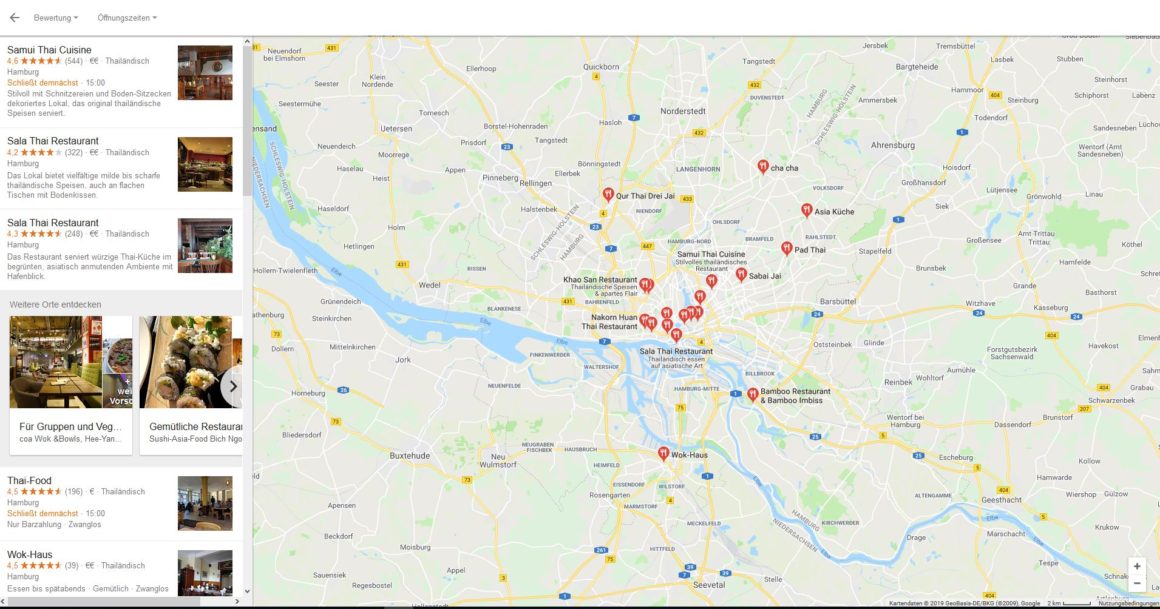The image size is (1160, 609).
Task: Go back with the left arrow icon
Action: 14,18
